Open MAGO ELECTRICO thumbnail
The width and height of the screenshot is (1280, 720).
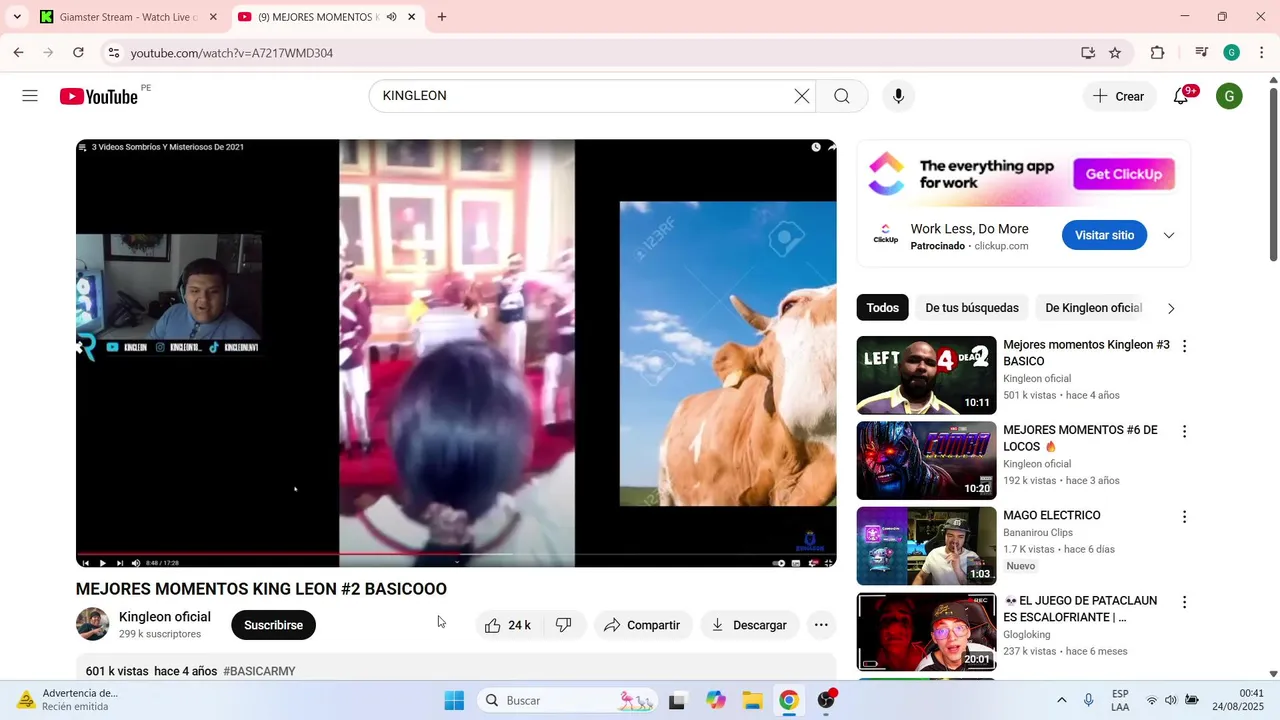point(926,546)
